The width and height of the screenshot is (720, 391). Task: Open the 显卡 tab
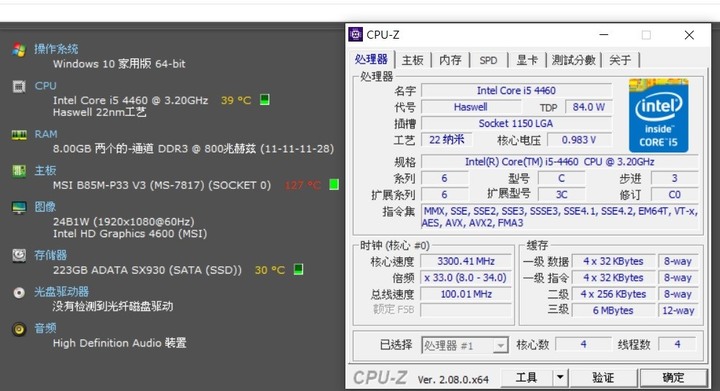click(x=527, y=60)
